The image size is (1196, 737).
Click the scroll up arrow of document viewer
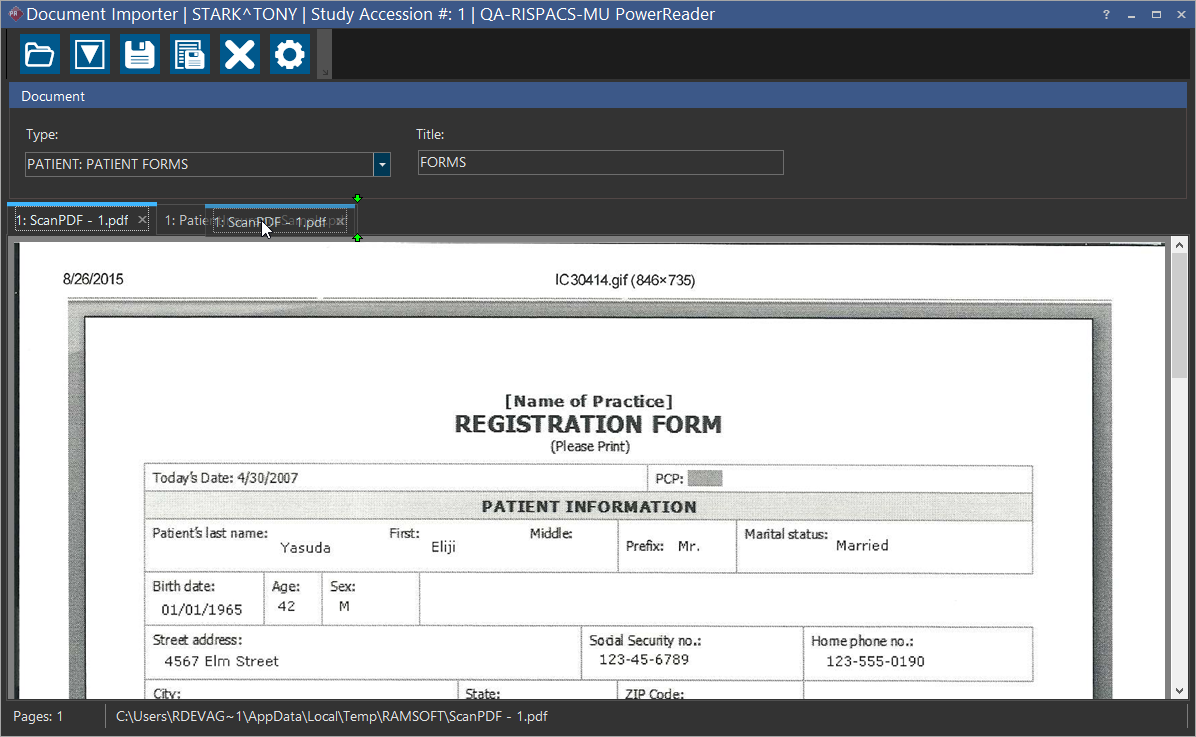coord(1178,246)
